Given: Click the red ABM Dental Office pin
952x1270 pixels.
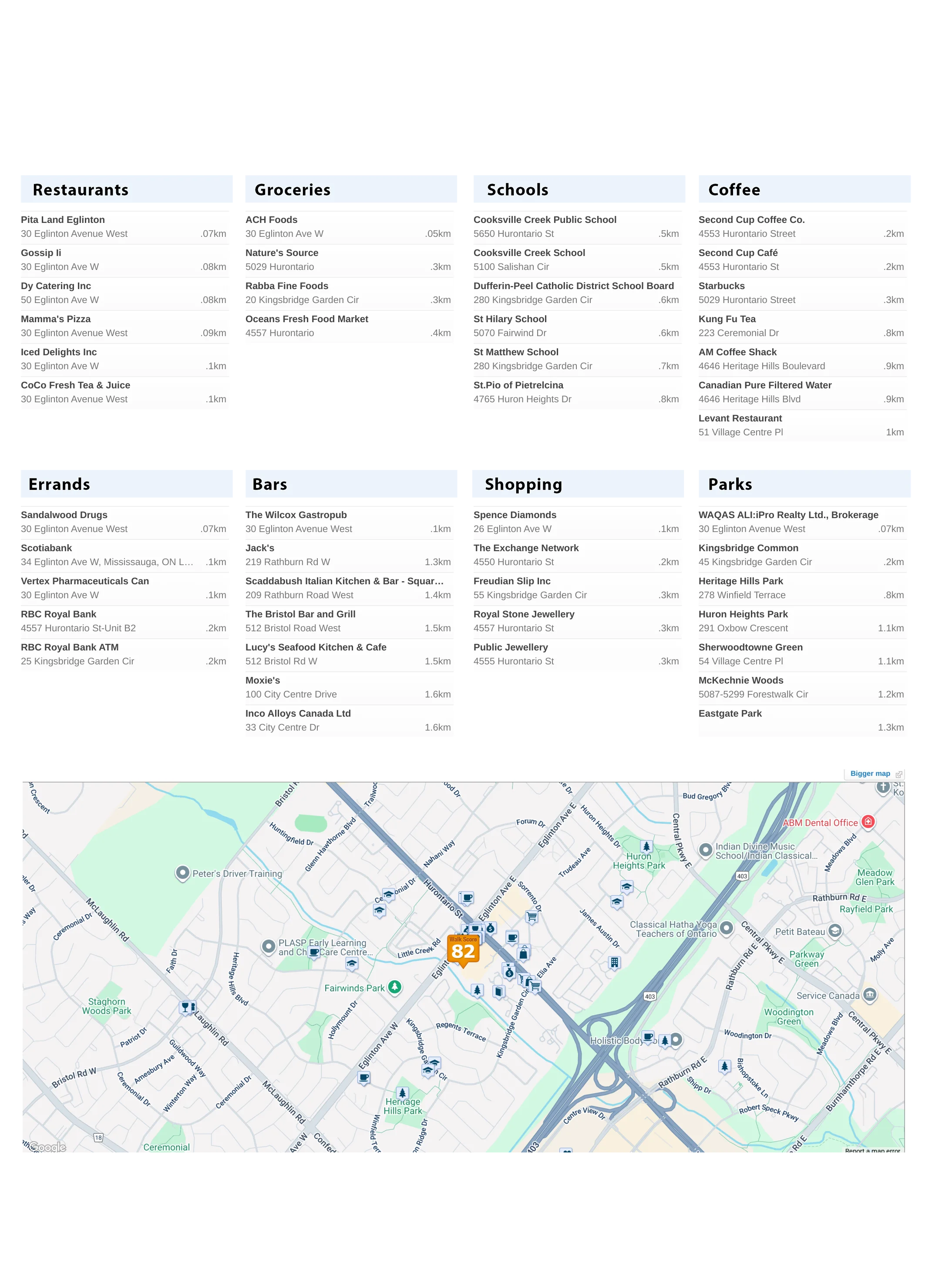Looking at the screenshot, I should (868, 822).
